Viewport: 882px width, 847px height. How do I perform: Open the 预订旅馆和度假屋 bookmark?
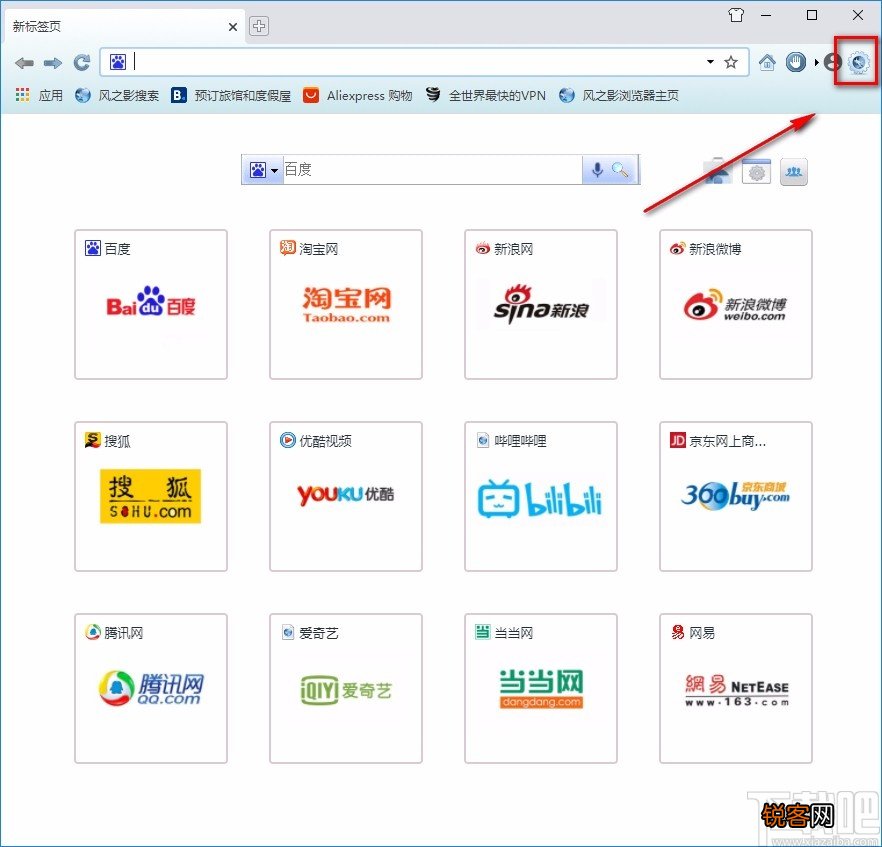pos(231,96)
